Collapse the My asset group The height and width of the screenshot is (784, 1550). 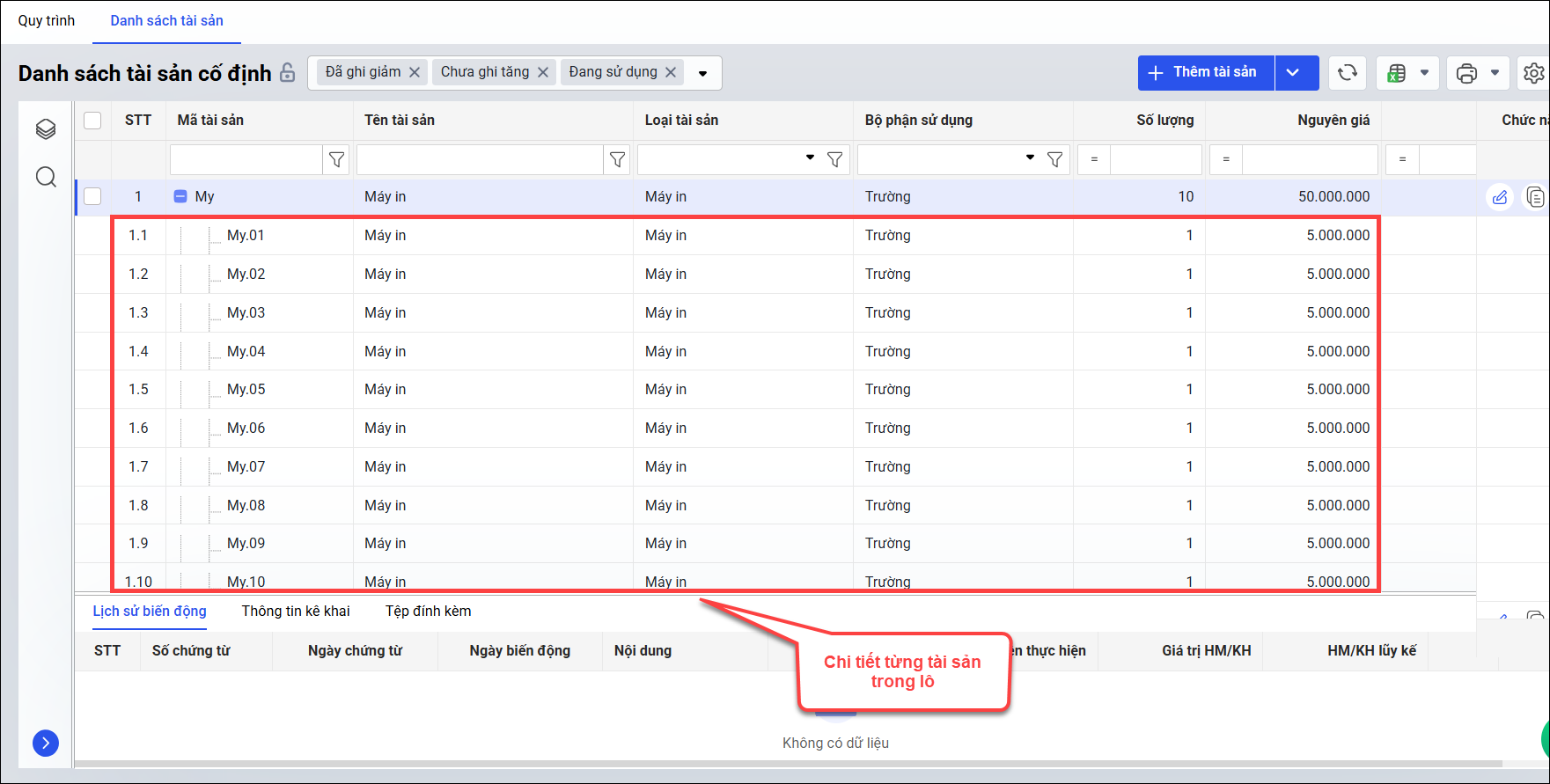(180, 197)
